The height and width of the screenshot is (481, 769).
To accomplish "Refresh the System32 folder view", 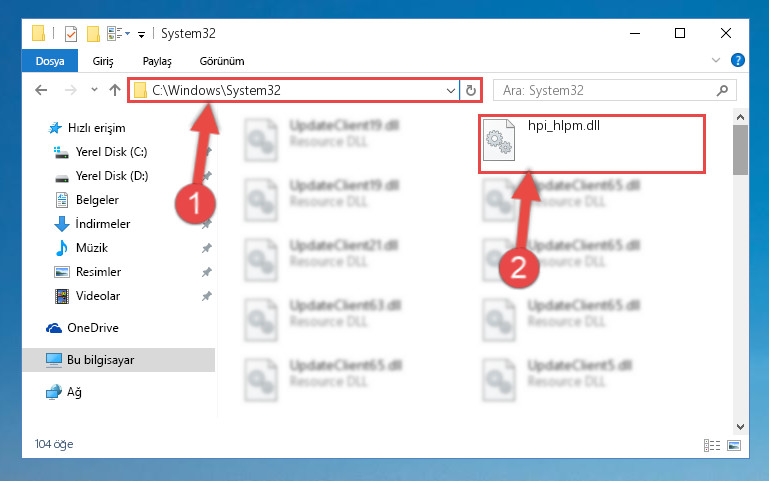I will coord(471,90).
